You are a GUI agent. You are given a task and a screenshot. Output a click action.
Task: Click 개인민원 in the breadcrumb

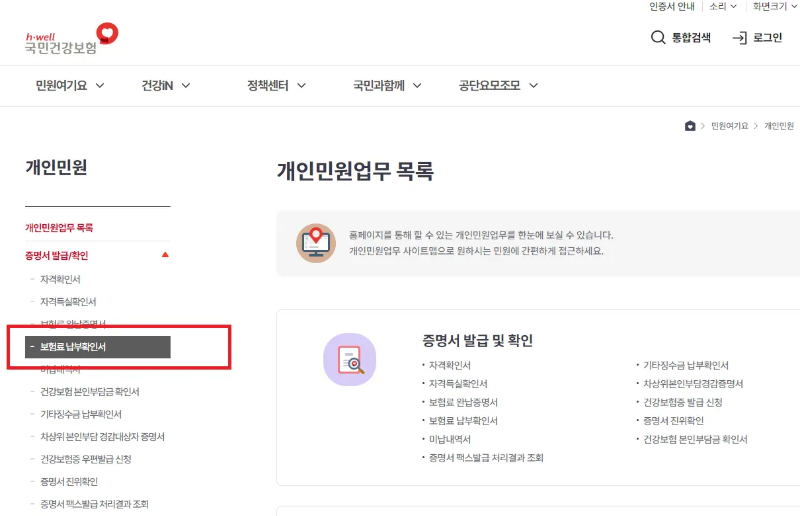tap(779, 126)
